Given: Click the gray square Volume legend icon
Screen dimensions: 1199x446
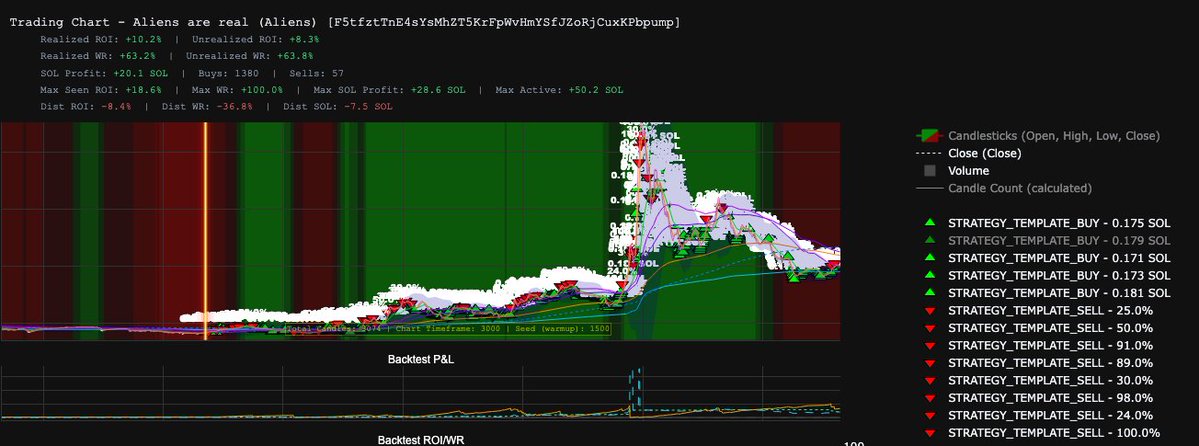Looking at the screenshot, I should [930, 171].
